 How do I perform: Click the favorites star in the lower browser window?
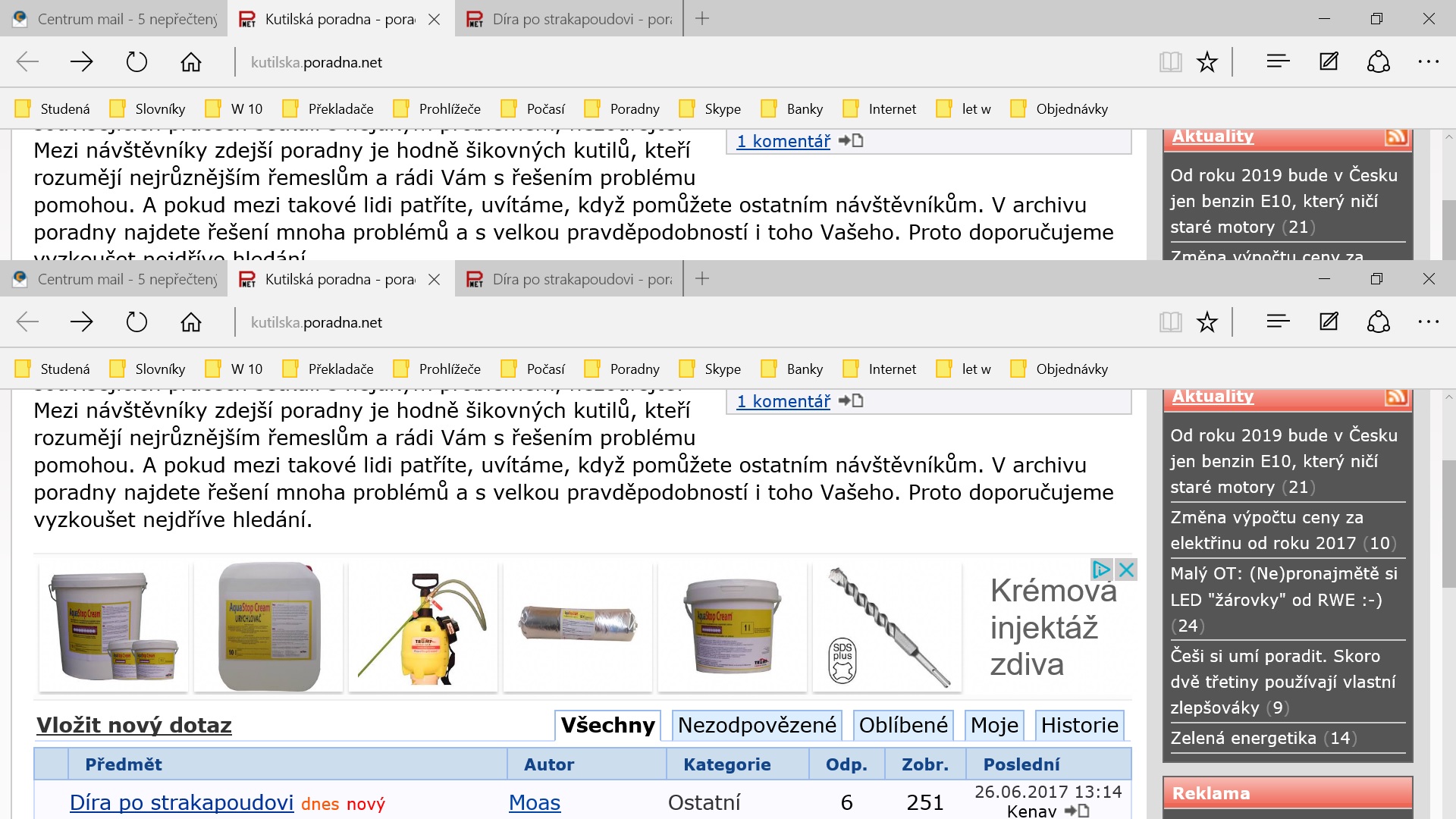(1207, 322)
